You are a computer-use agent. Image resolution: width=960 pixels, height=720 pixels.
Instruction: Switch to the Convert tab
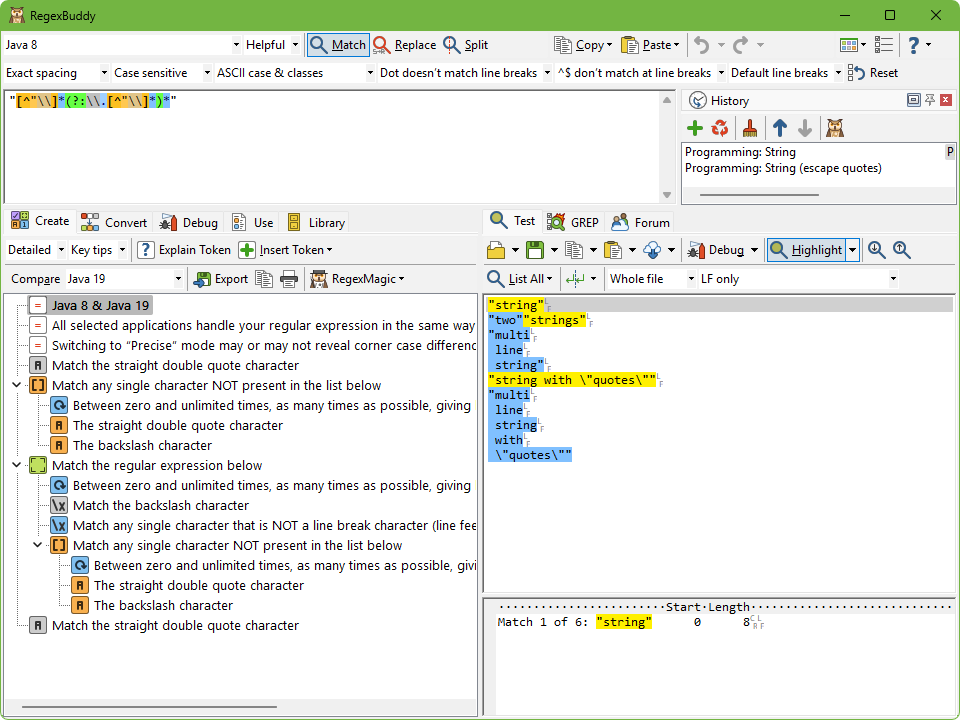point(114,222)
